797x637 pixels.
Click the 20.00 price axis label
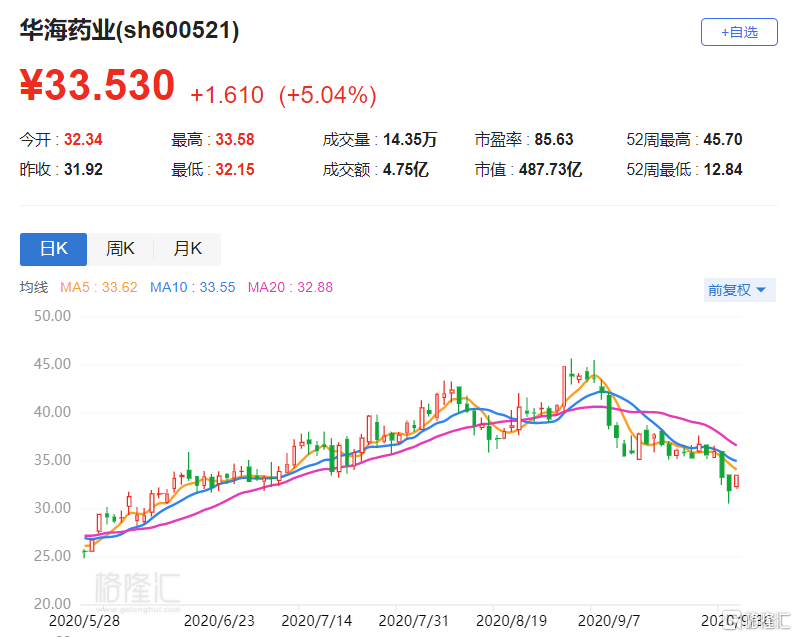pyautogui.click(x=52, y=604)
